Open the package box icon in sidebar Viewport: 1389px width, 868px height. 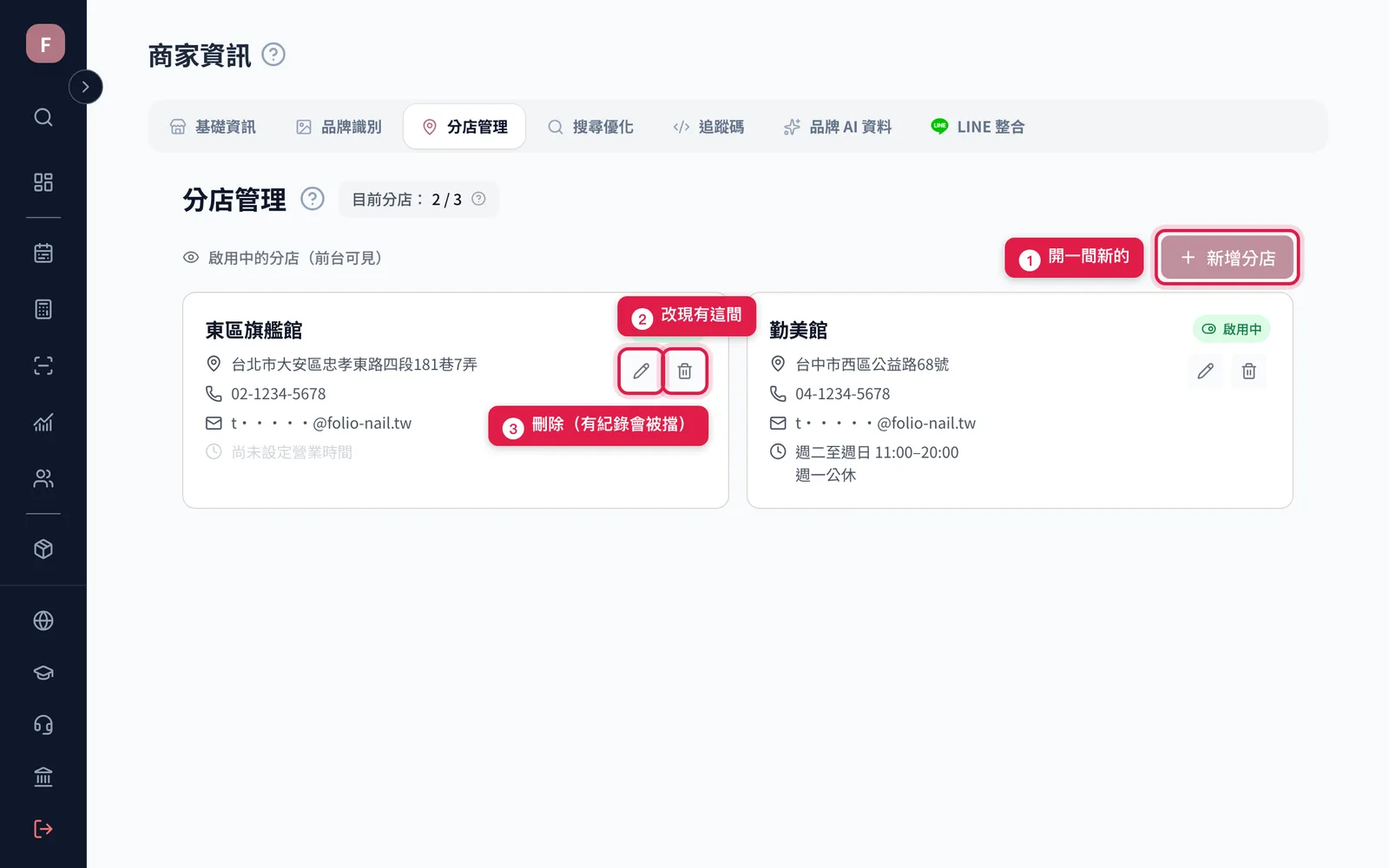(x=43, y=549)
